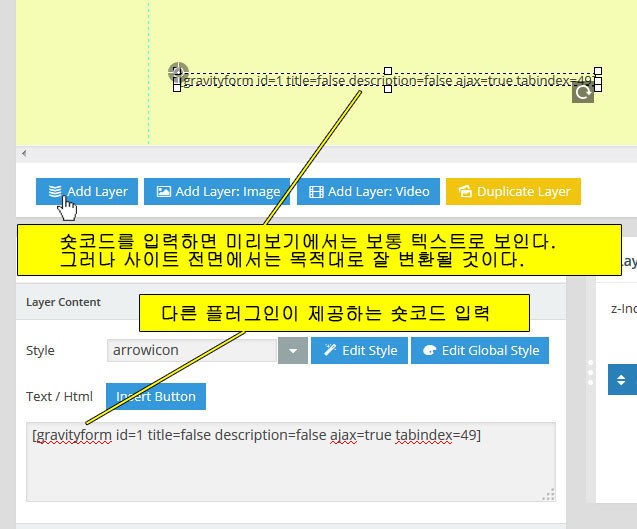This screenshot has height=529, width=637.
Task: Click the Add Layer button
Action: [87, 192]
